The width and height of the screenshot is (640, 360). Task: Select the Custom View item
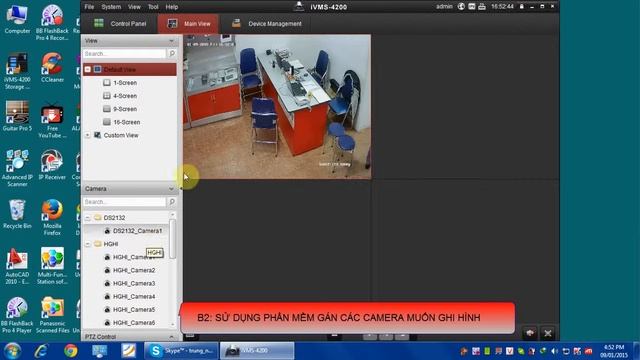tap(121, 135)
